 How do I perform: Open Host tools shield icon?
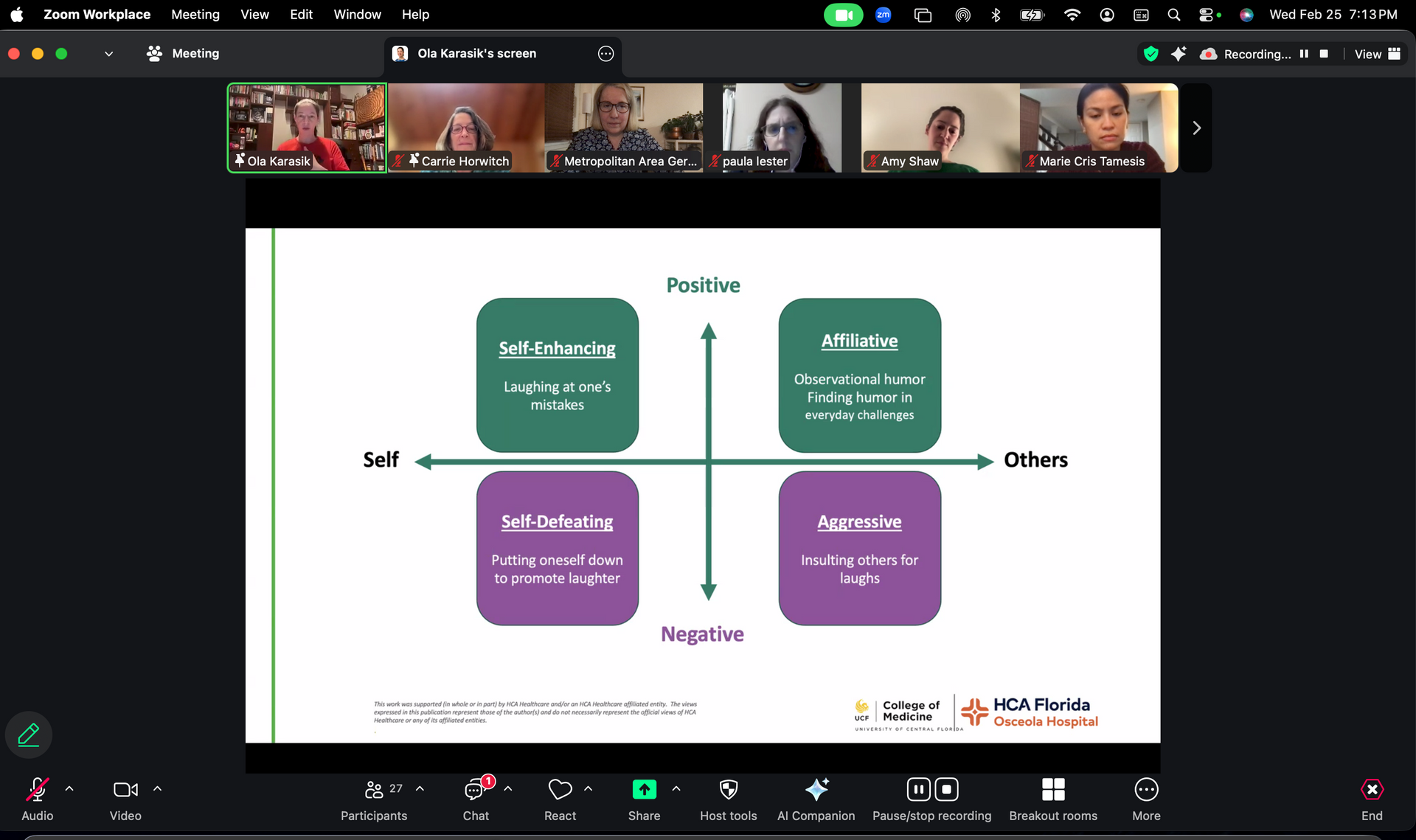[728, 790]
